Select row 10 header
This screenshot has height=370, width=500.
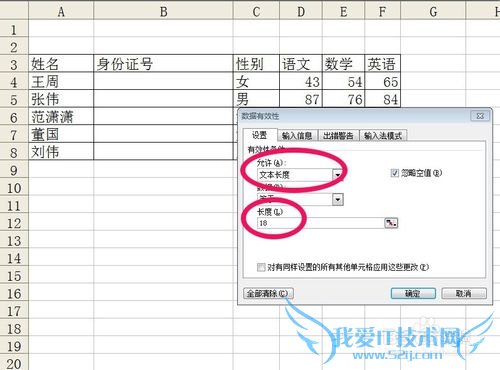pyautogui.click(x=14, y=188)
